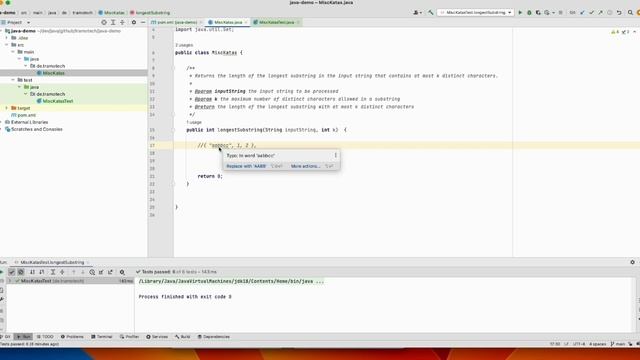Click the warnings count indicator in editor
Screen dimensions: 640x360
pyautogui.click(x=615, y=32)
